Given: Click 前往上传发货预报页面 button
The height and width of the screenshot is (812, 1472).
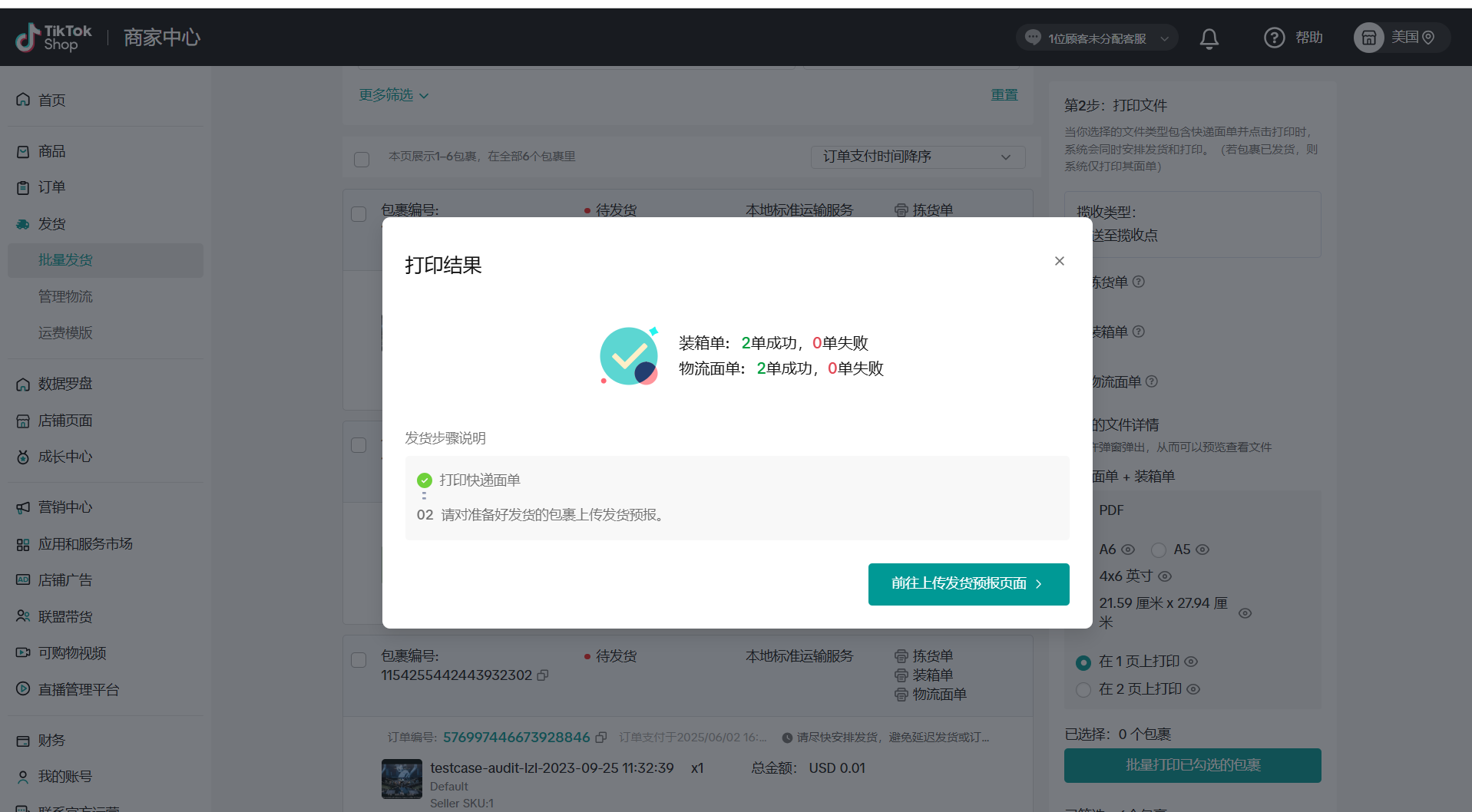Looking at the screenshot, I should pos(968,584).
